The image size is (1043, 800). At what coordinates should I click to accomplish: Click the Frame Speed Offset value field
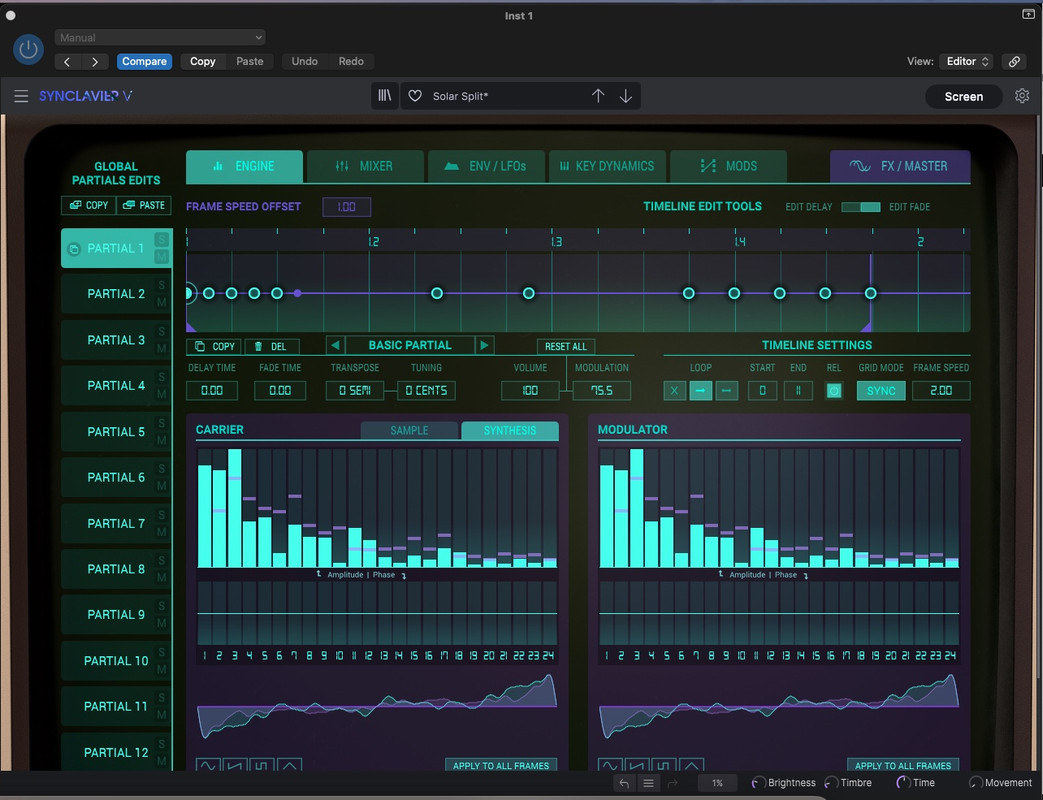(347, 207)
